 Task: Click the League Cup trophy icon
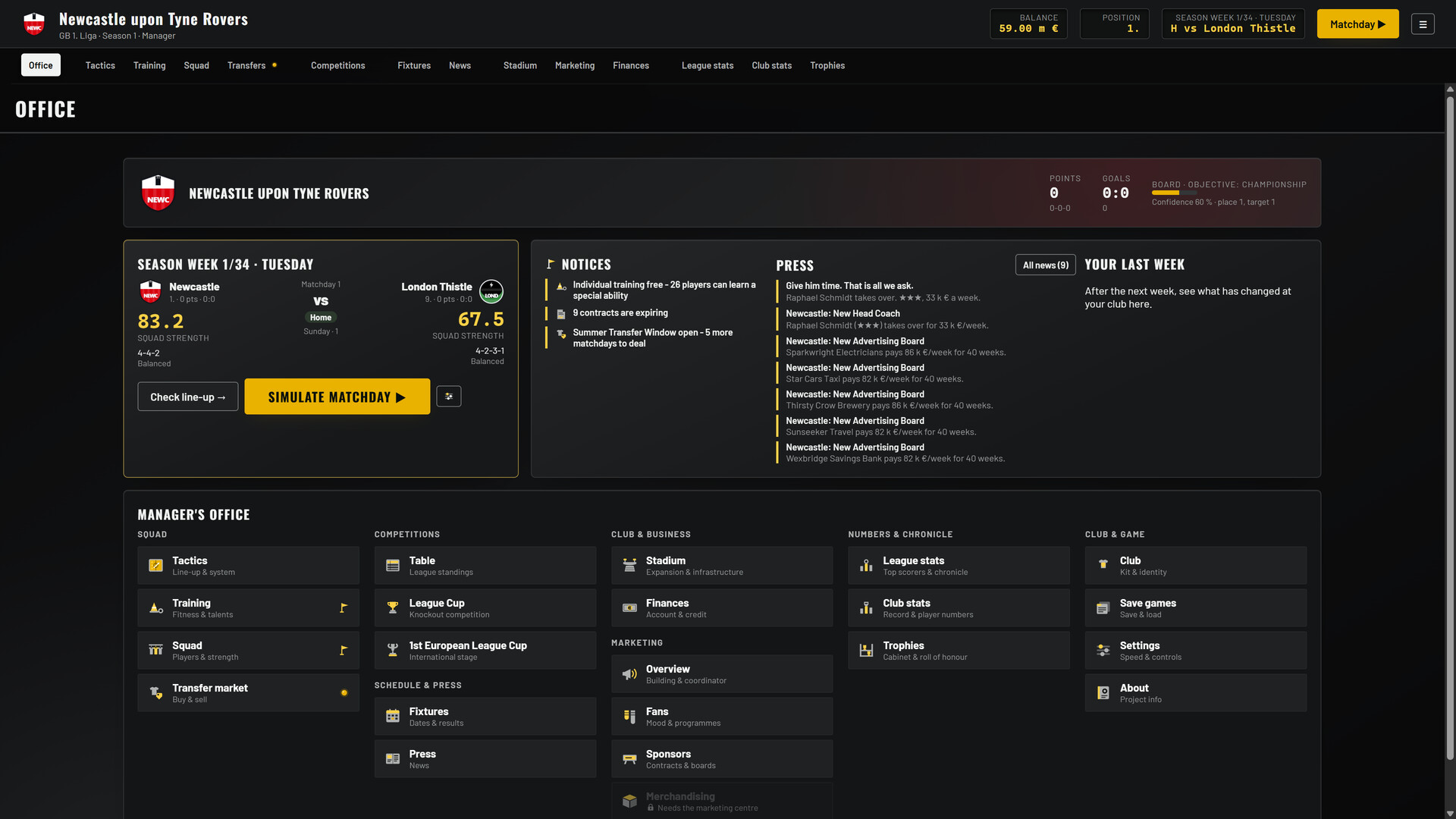[393, 608]
